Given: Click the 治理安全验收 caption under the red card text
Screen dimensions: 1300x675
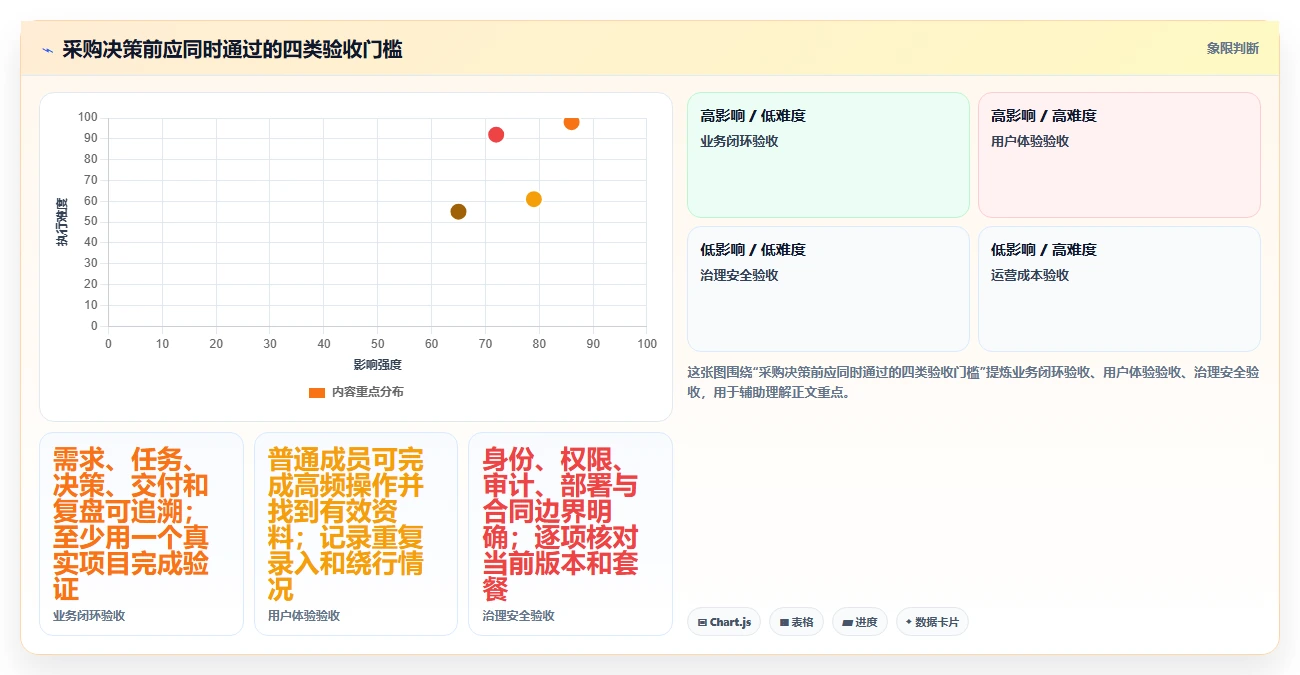Looking at the screenshot, I should (x=518, y=616).
